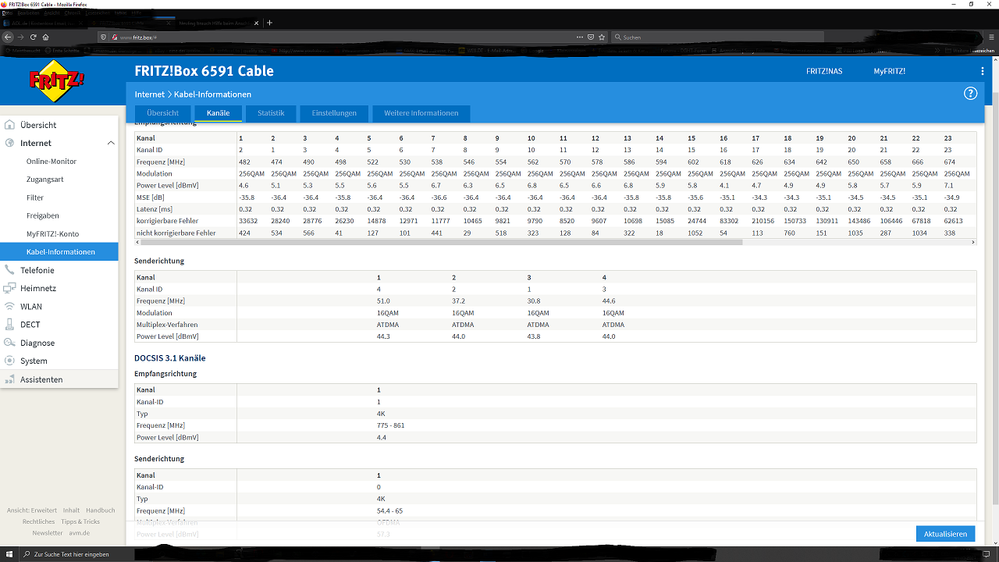This screenshot has width=999, height=562.
Task: Click the browser forward arrow
Action: click(20, 37)
